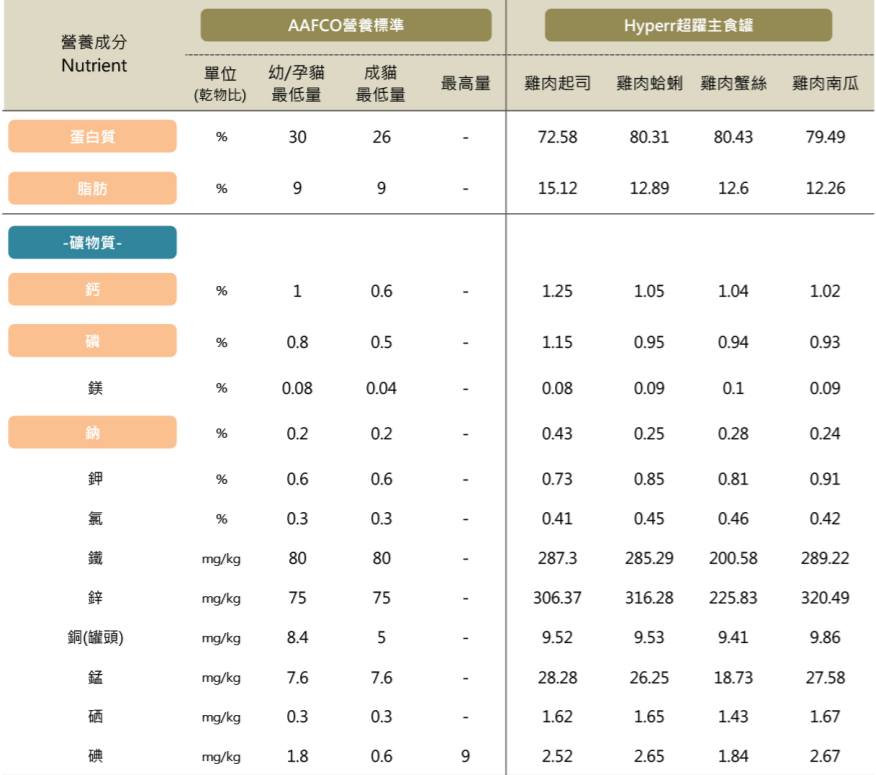
Task: Select the 鉀 row label
Action: (95, 479)
